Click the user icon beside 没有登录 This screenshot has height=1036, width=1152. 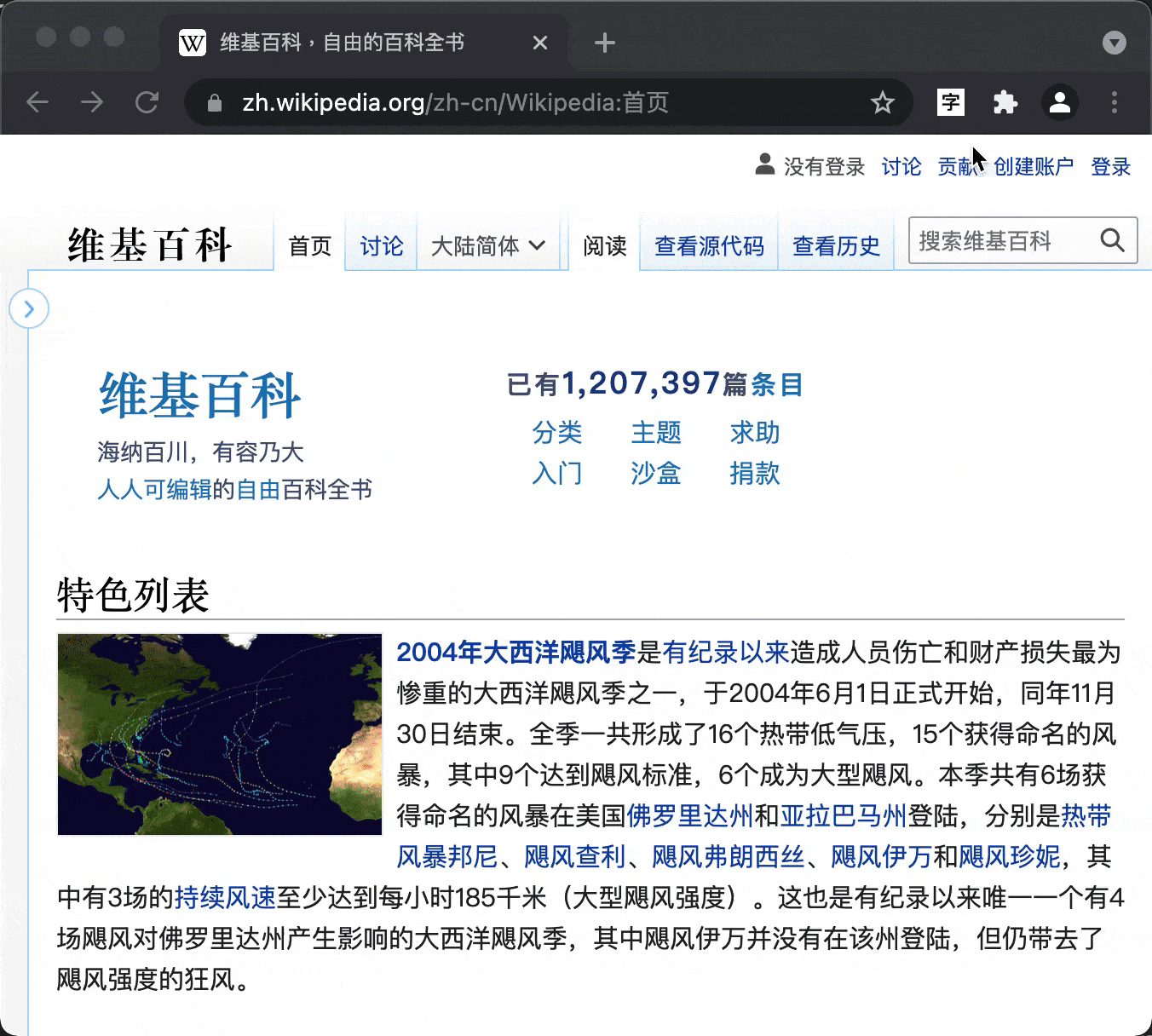[x=764, y=164]
